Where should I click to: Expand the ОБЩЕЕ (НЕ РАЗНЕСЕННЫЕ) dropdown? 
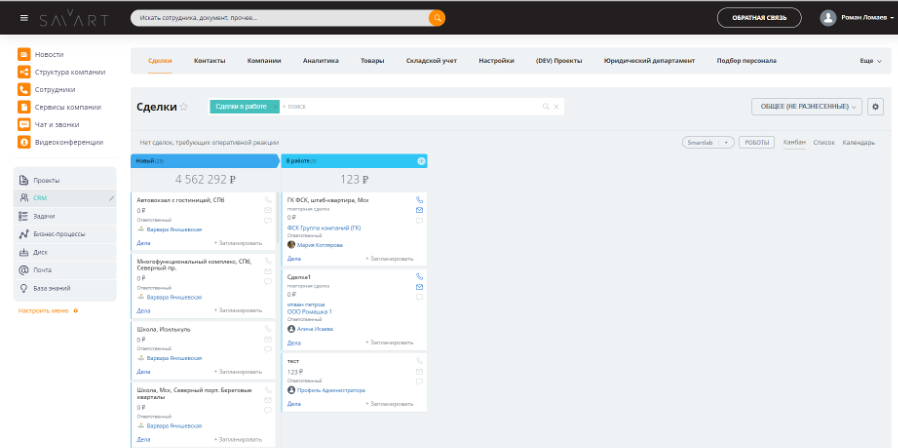point(806,106)
